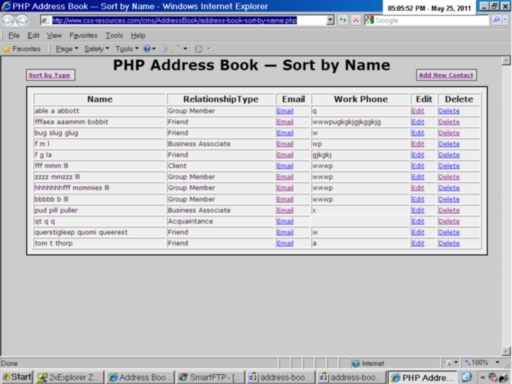This screenshot has width=512, height=384.
Task: Click the Refresh icon beside the address bar
Action: click(x=343, y=20)
